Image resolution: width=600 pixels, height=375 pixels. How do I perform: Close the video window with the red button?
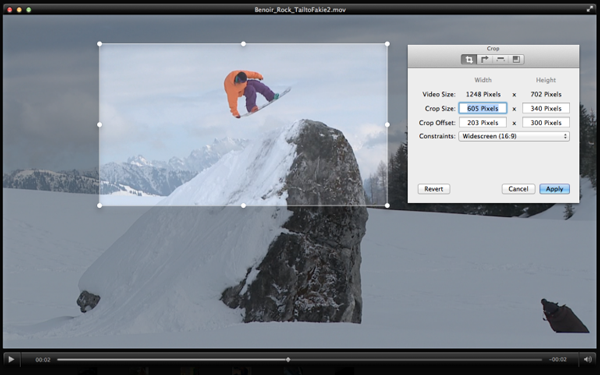(10, 10)
